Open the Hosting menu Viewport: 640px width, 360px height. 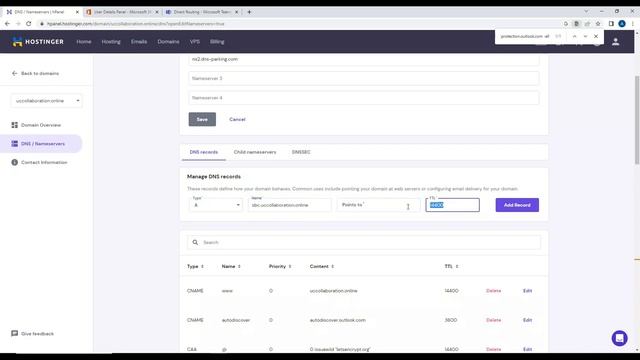point(111,42)
